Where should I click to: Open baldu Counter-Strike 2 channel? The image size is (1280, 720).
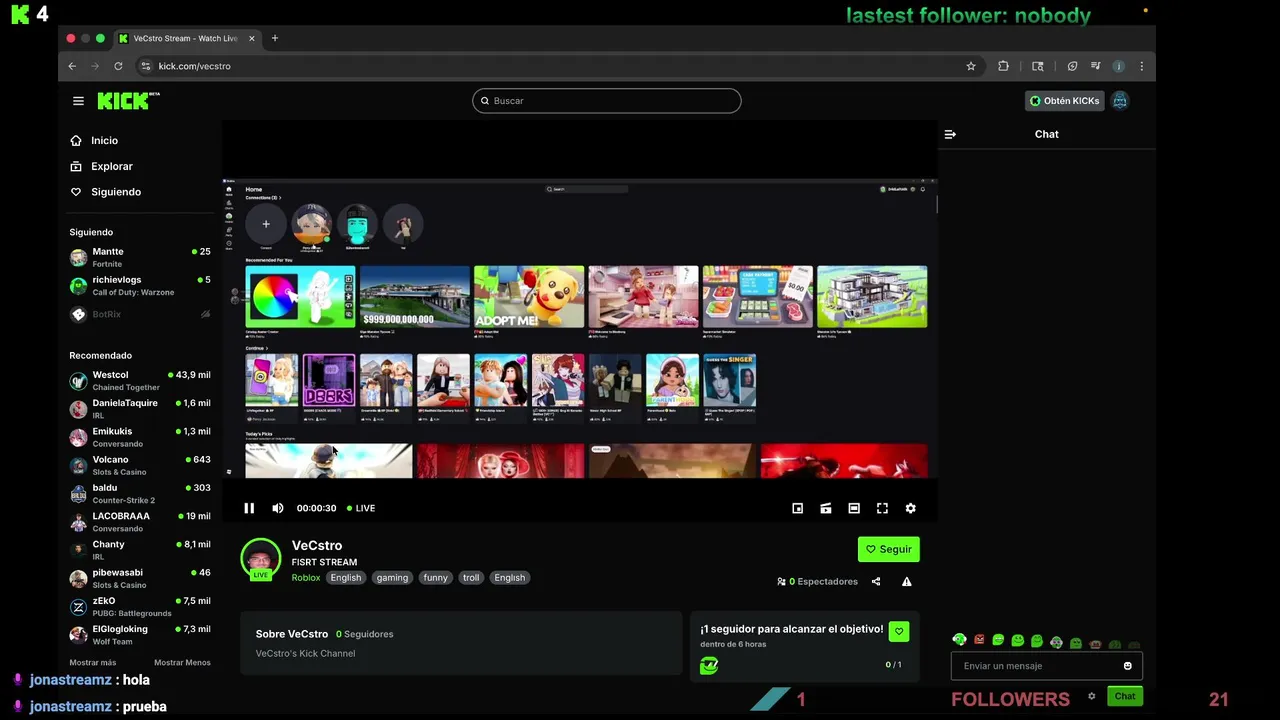140,493
